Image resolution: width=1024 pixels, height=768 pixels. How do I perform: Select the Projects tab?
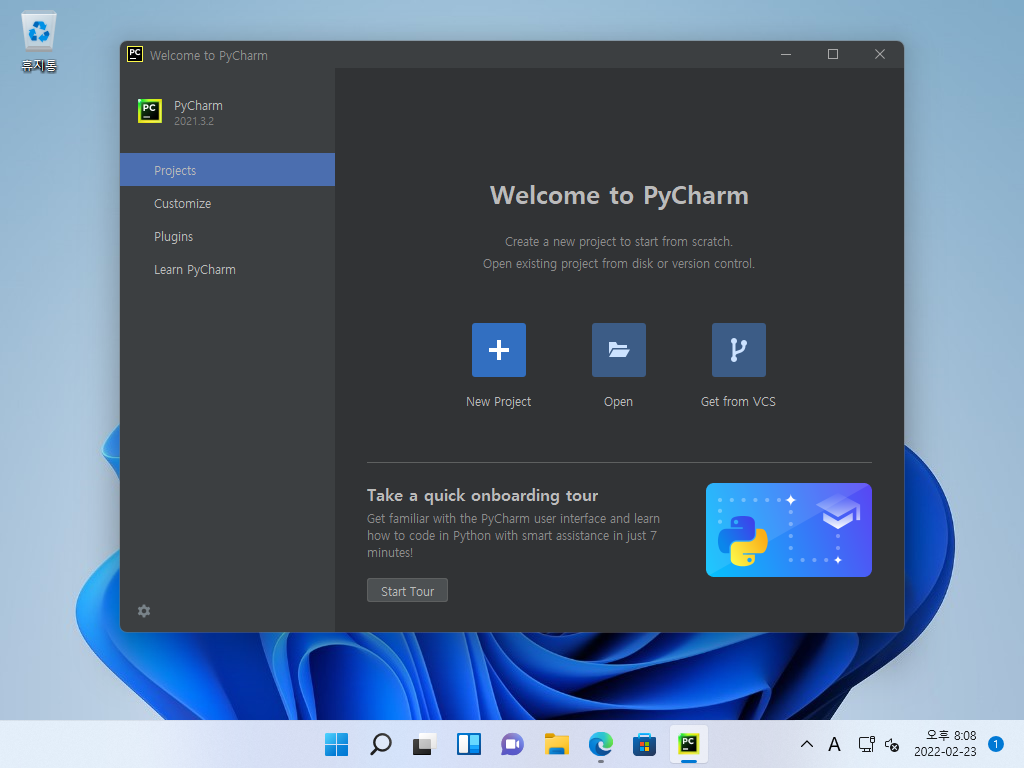pyautogui.click(x=227, y=170)
